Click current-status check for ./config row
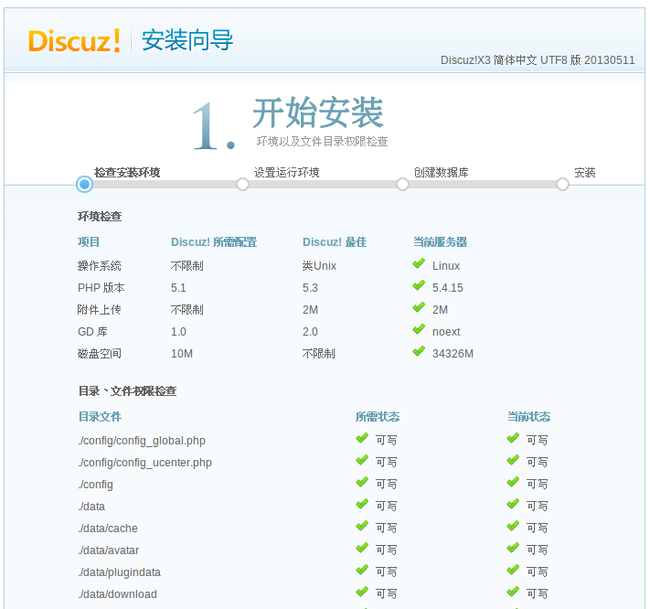This screenshot has width=650, height=609. click(513, 482)
